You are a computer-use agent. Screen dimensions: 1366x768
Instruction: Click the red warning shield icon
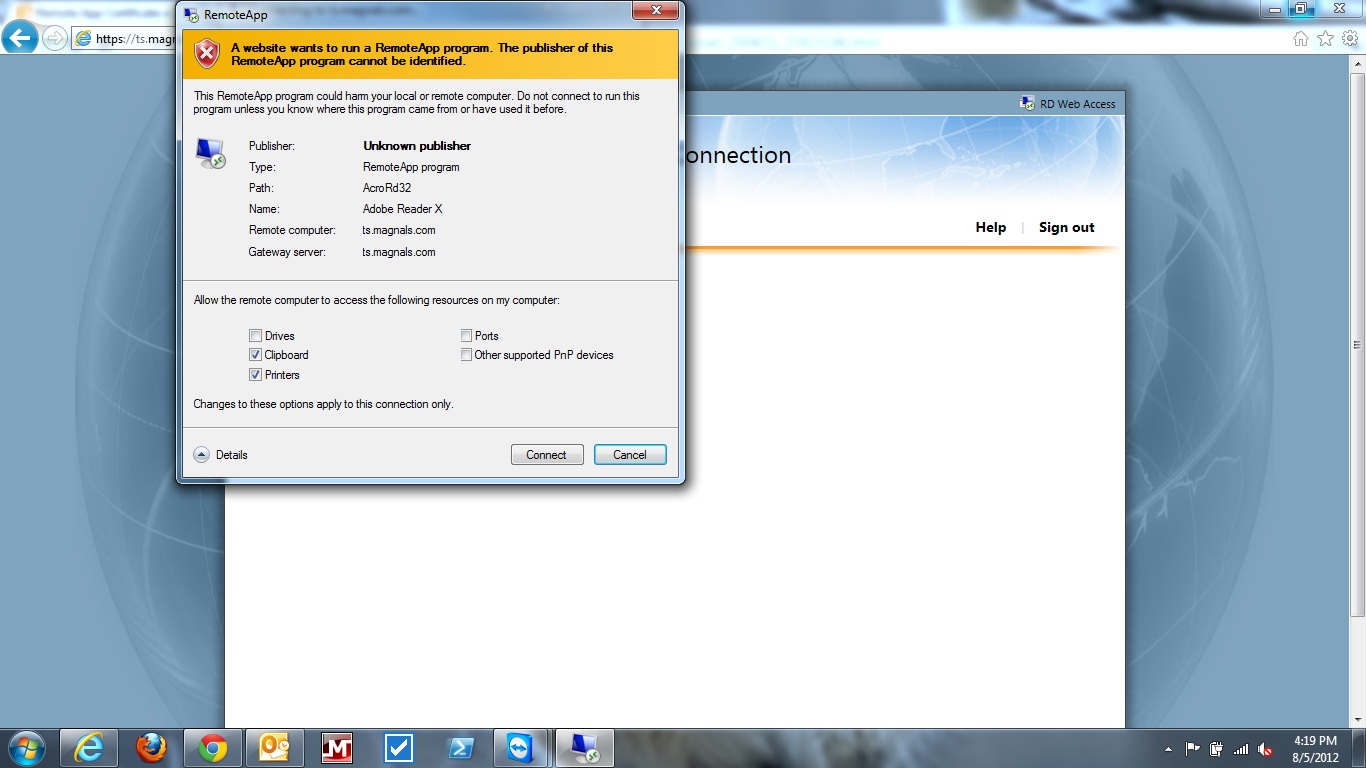[x=207, y=54]
